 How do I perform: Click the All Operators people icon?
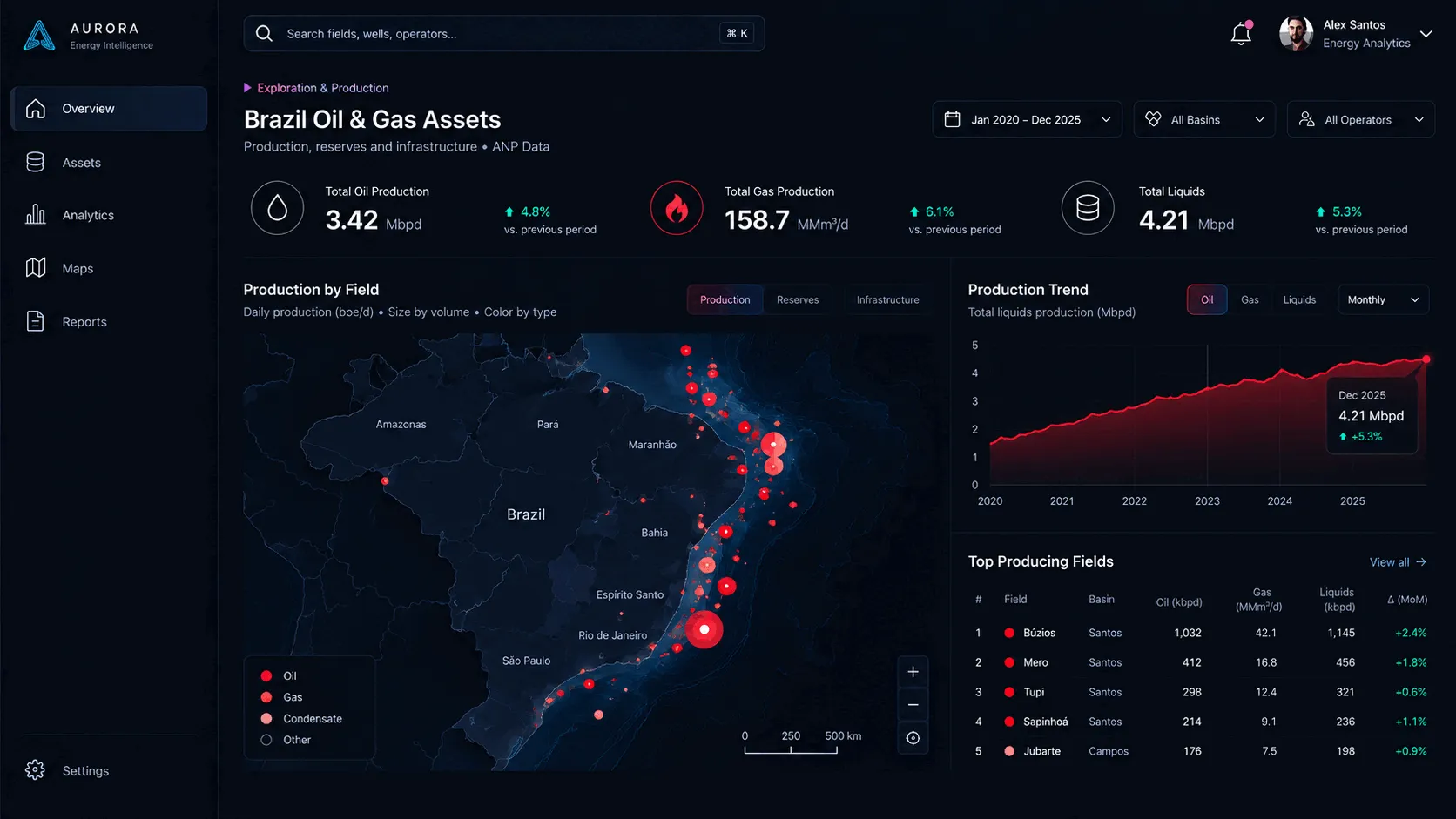pyautogui.click(x=1306, y=119)
